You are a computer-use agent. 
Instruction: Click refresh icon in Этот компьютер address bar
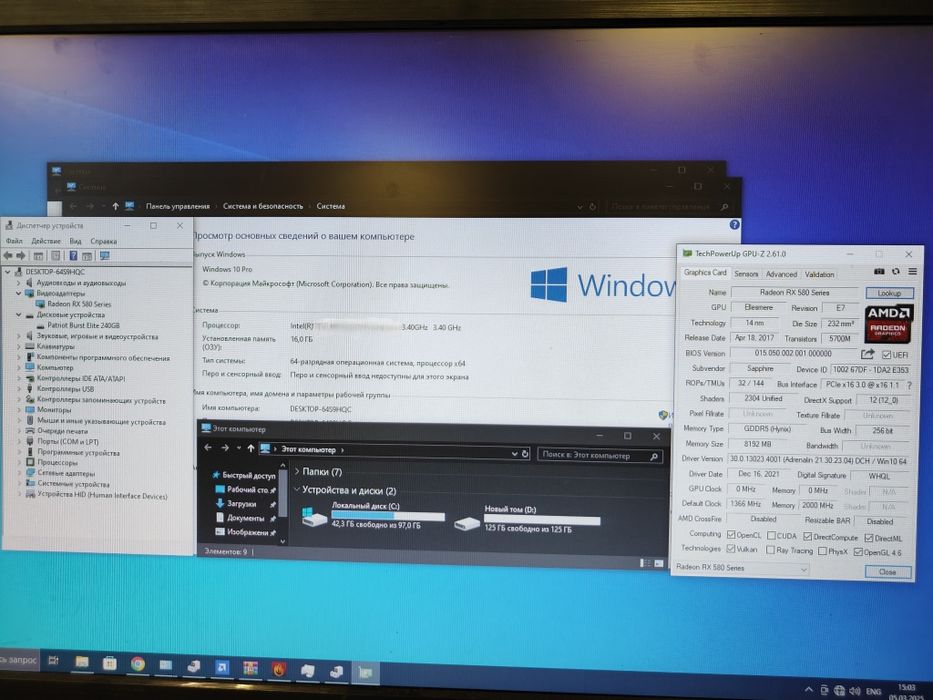[525, 454]
